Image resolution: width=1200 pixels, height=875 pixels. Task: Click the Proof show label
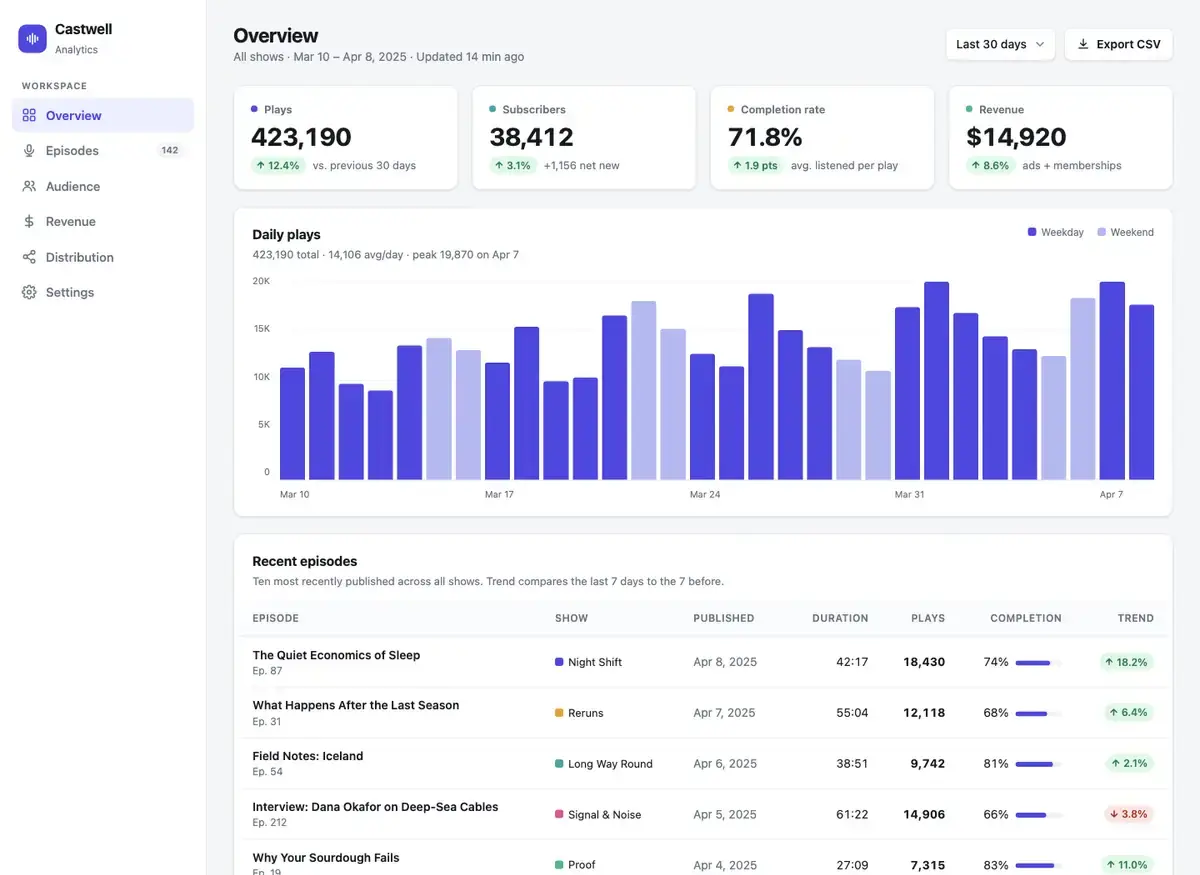coord(582,865)
